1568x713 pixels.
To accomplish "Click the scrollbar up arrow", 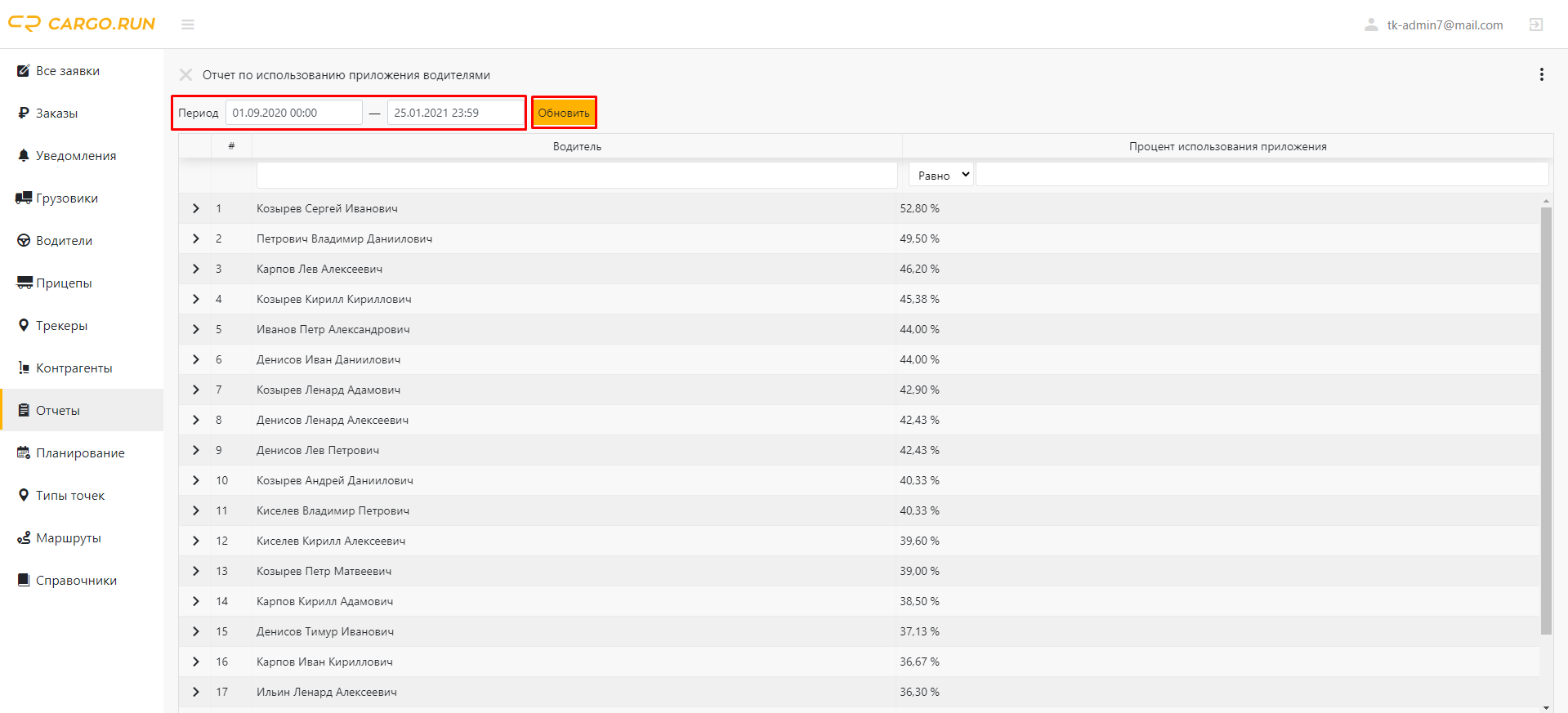I will (1546, 200).
